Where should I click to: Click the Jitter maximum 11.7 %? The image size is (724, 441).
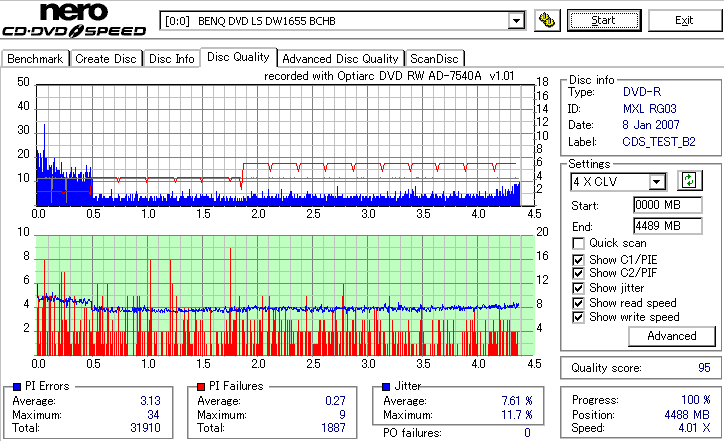[x=517, y=415]
